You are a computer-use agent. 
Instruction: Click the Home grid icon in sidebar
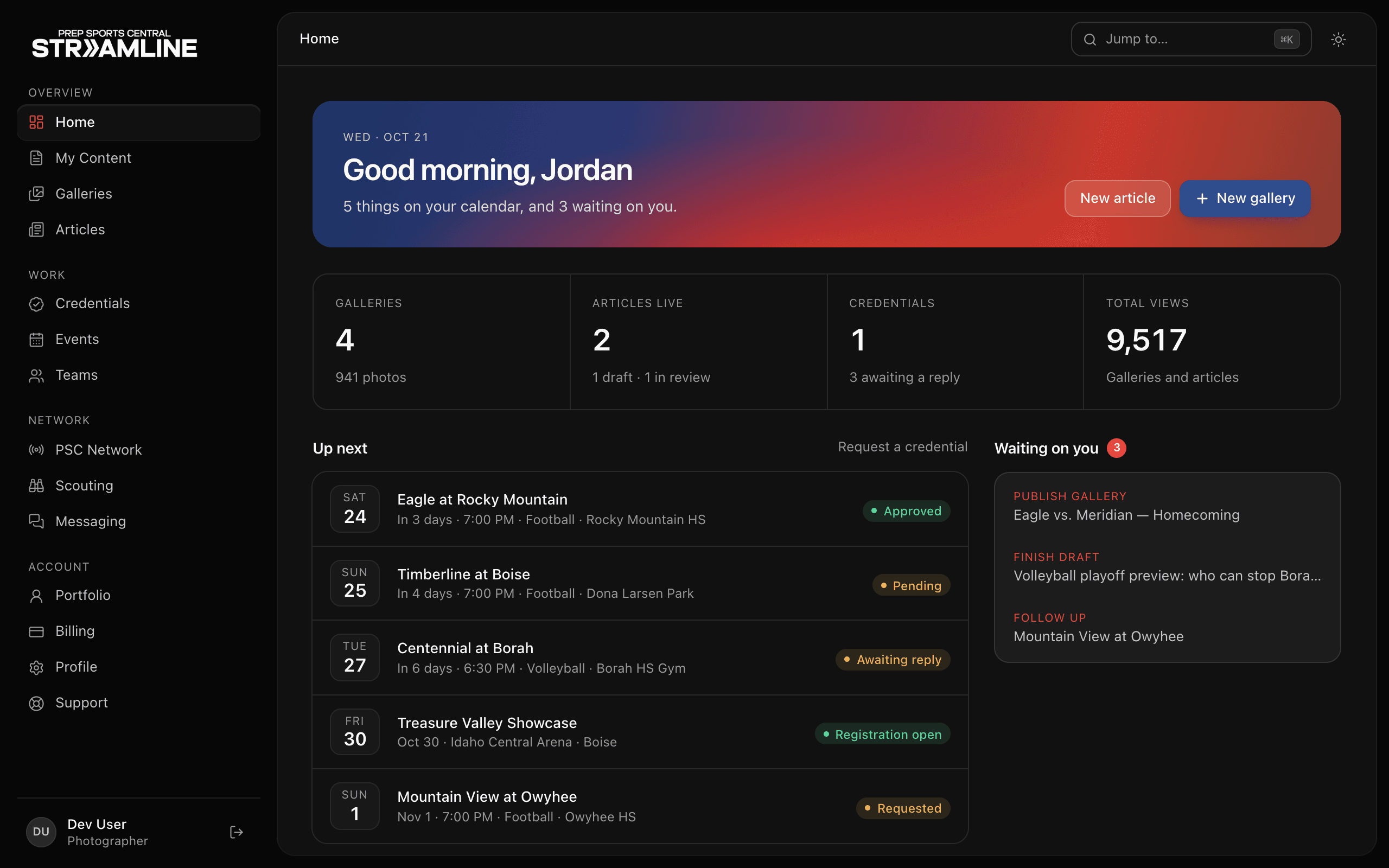tap(36, 122)
